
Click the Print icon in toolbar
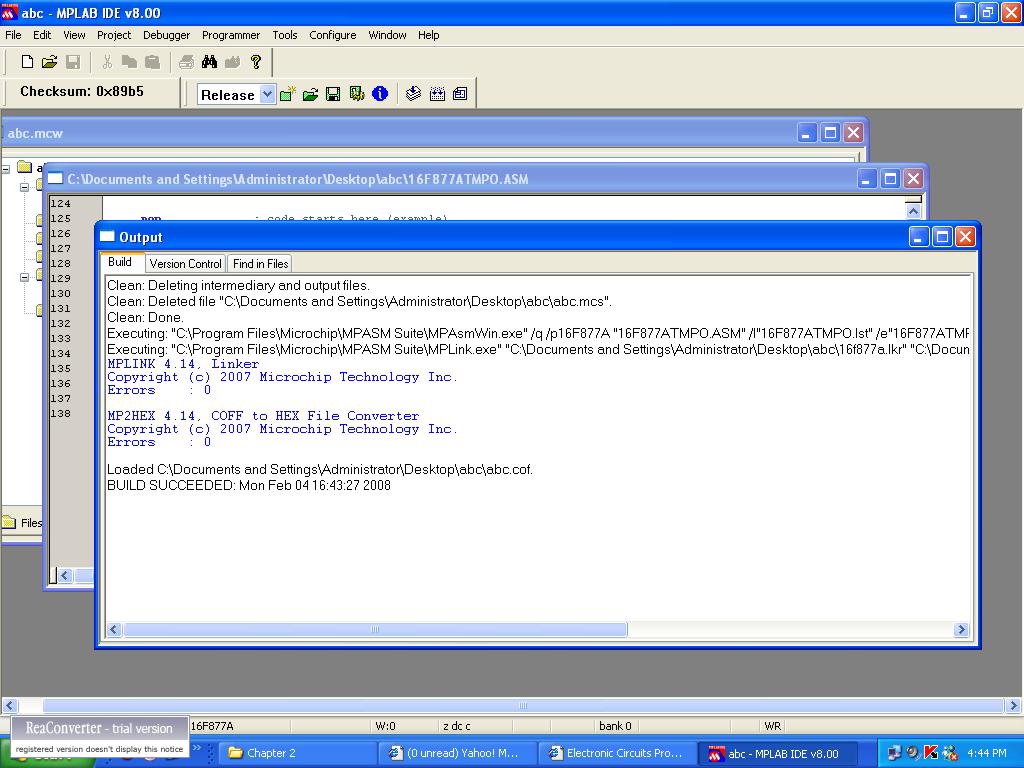pos(186,62)
